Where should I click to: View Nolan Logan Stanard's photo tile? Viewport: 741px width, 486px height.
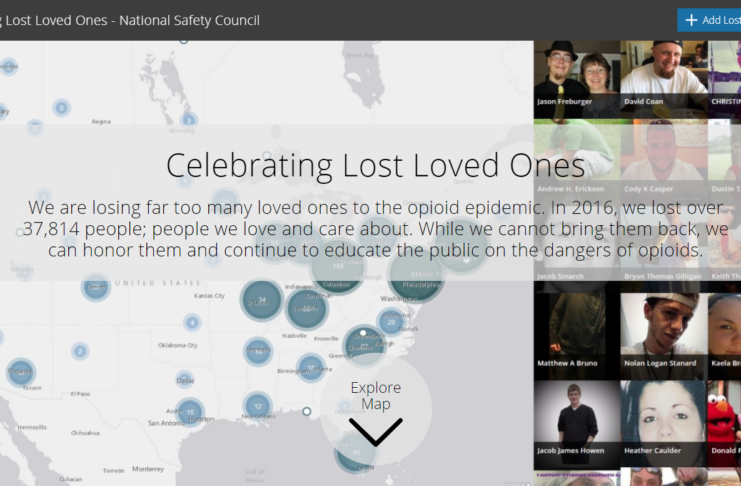(x=664, y=336)
